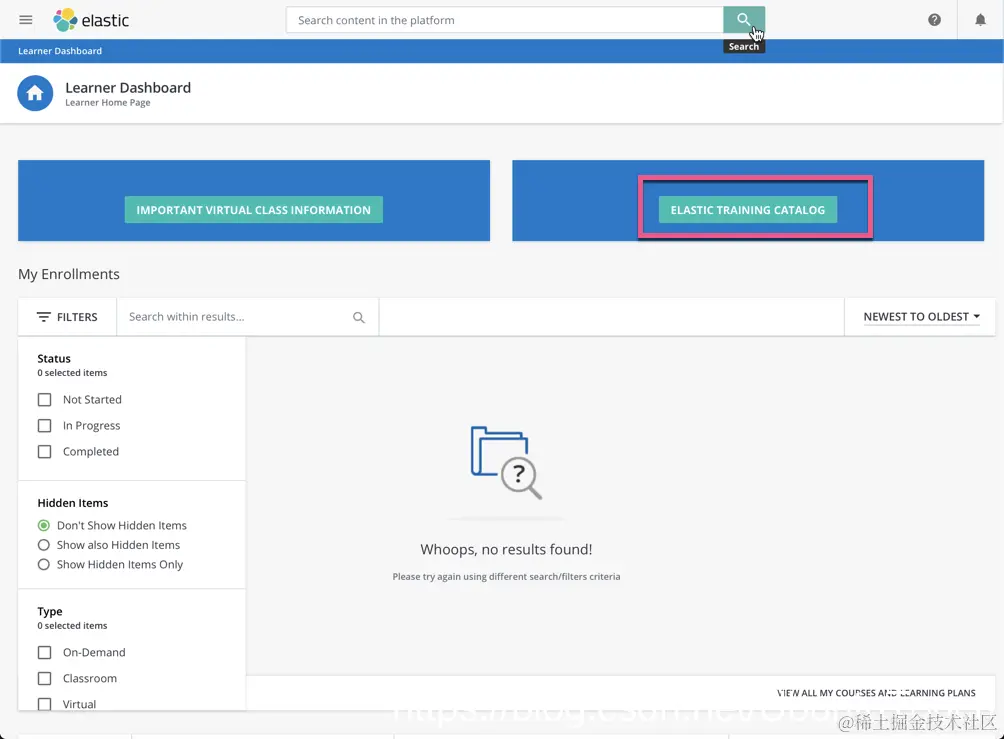Viewport: 1004px width, 739px height.
Task: Select Don't Show Hidden Items option
Action: (44, 525)
